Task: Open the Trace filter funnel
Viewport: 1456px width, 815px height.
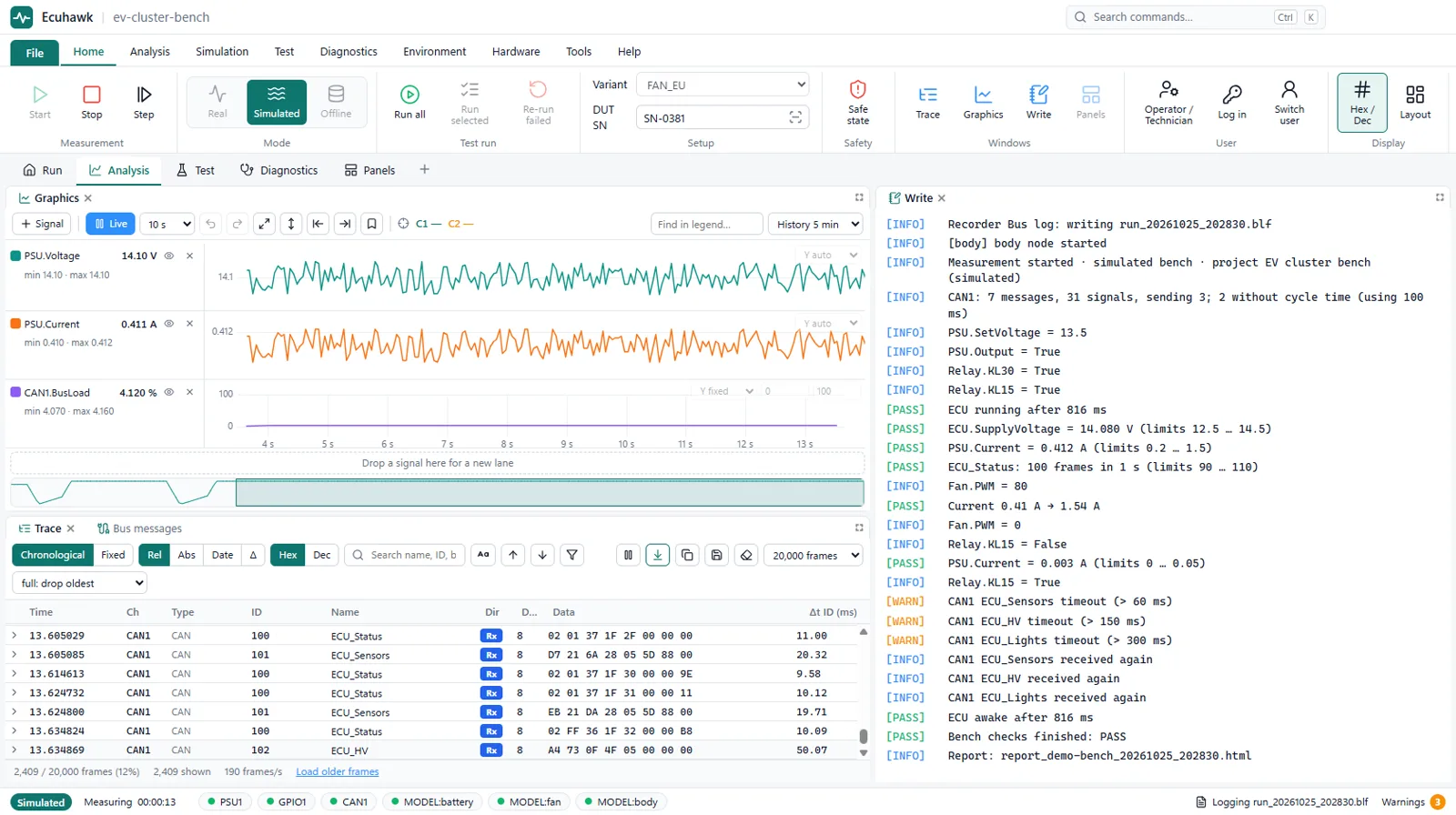Action: pyautogui.click(x=571, y=555)
